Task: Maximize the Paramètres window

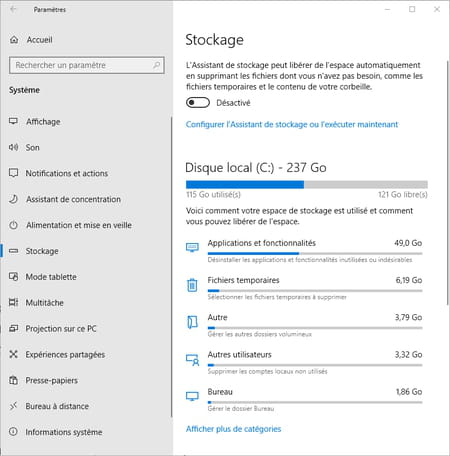Action: [412, 9]
